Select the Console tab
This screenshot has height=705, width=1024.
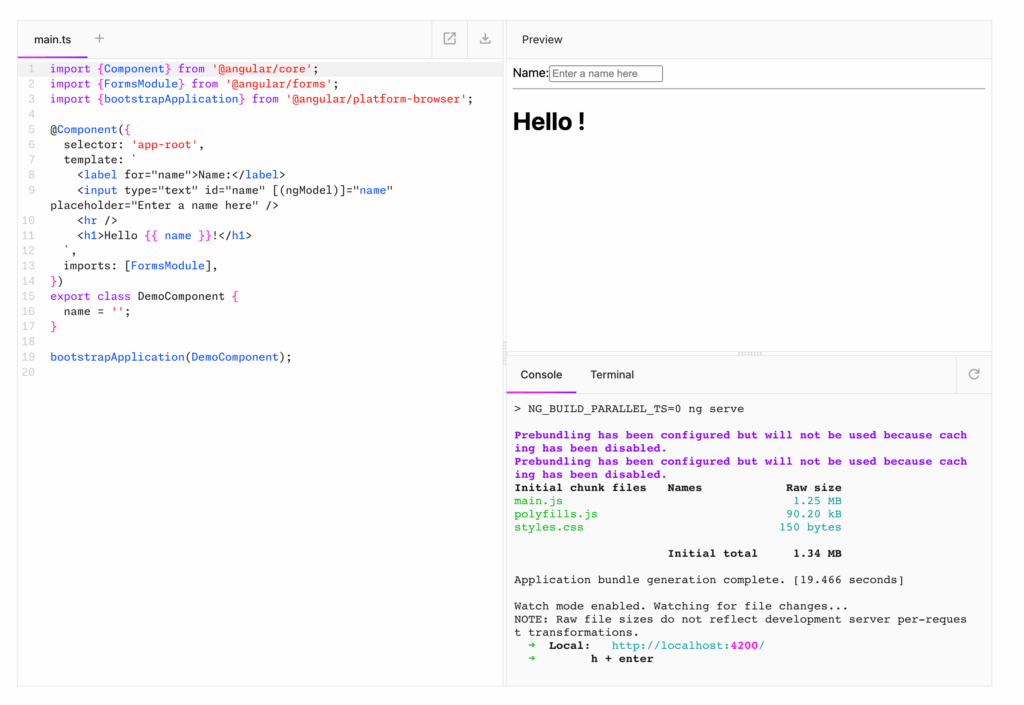pos(541,375)
